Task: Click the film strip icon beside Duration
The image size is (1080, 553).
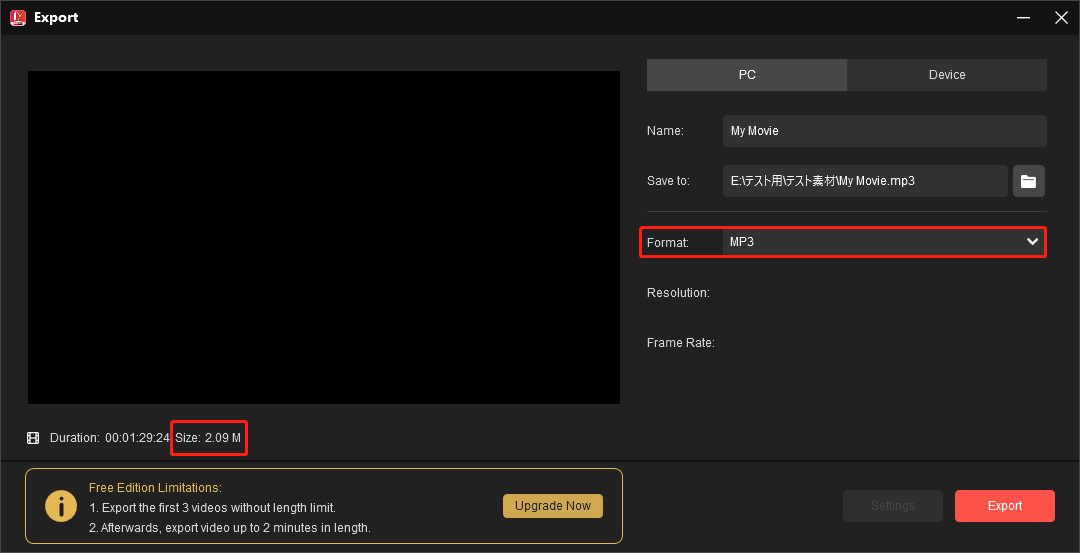Action: [x=33, y=438]
